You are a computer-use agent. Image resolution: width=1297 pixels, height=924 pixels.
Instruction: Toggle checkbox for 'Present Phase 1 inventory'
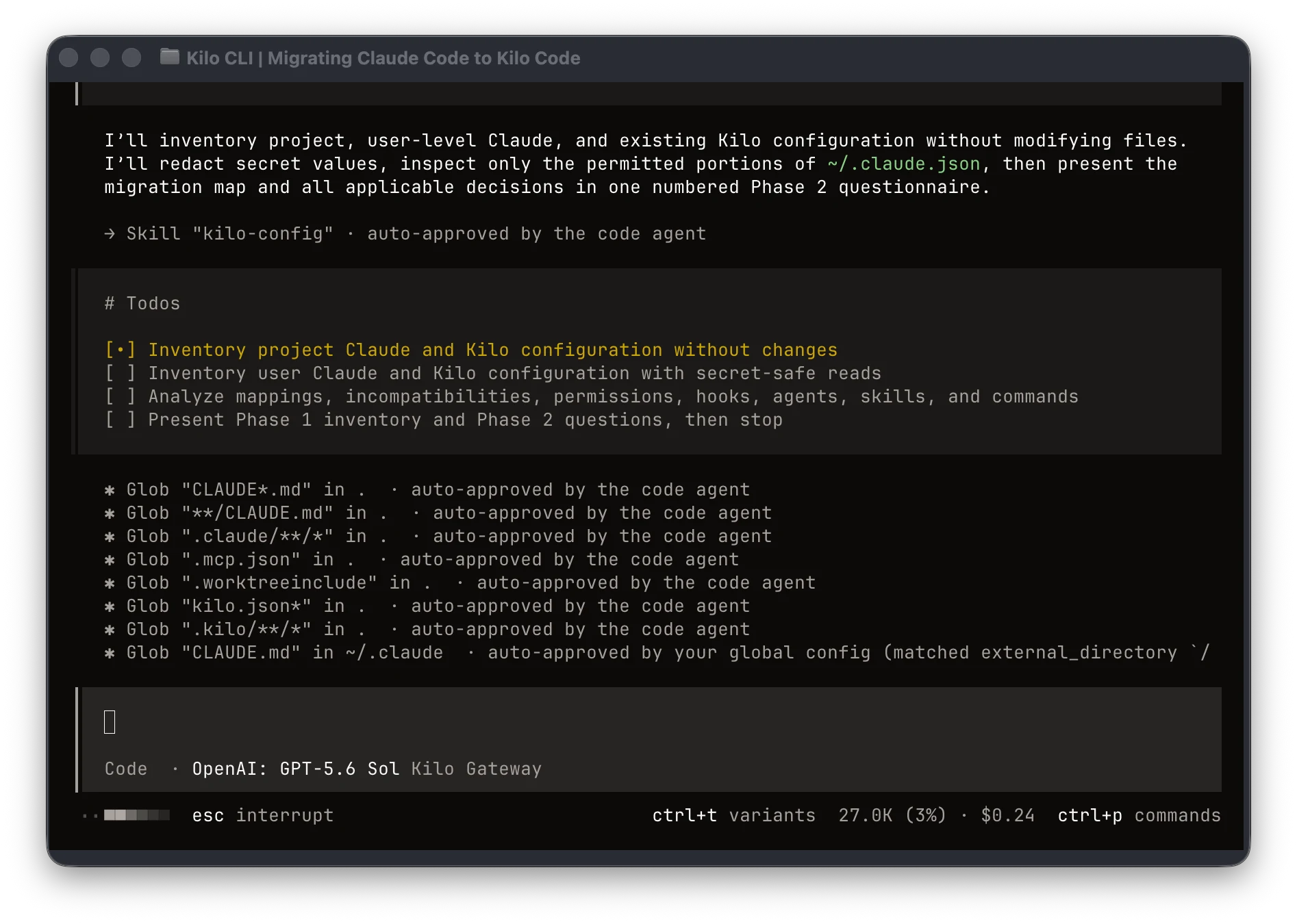[x=120, y=420]
